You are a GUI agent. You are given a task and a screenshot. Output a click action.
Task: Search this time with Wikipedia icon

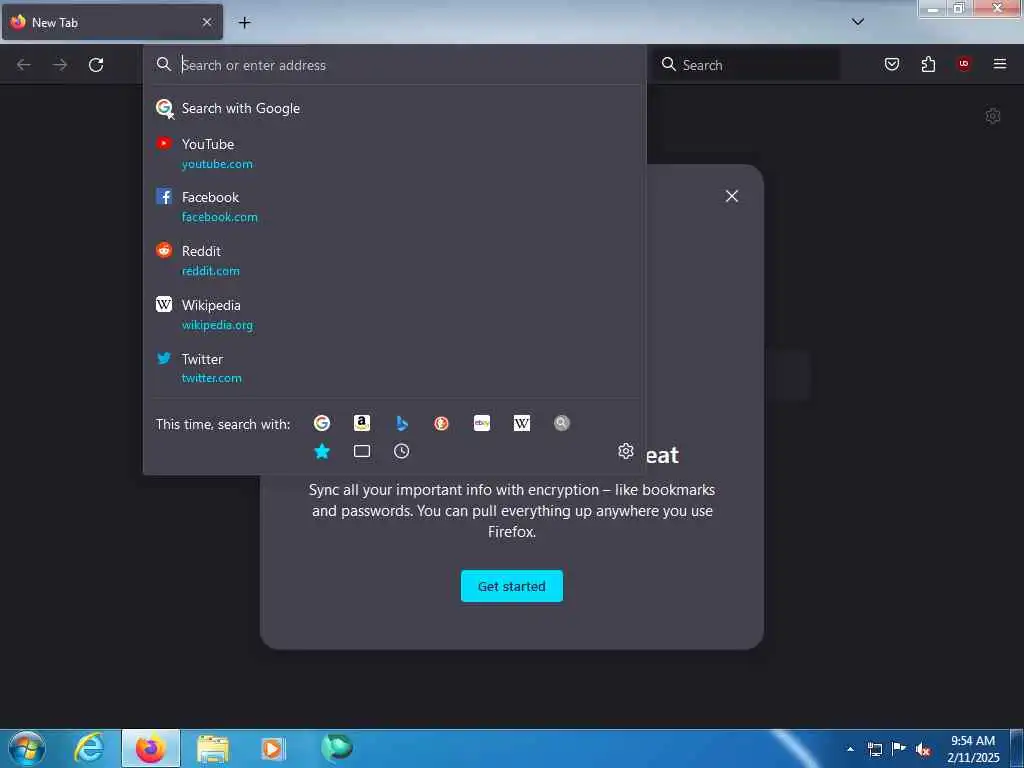(x=522, y=423)
